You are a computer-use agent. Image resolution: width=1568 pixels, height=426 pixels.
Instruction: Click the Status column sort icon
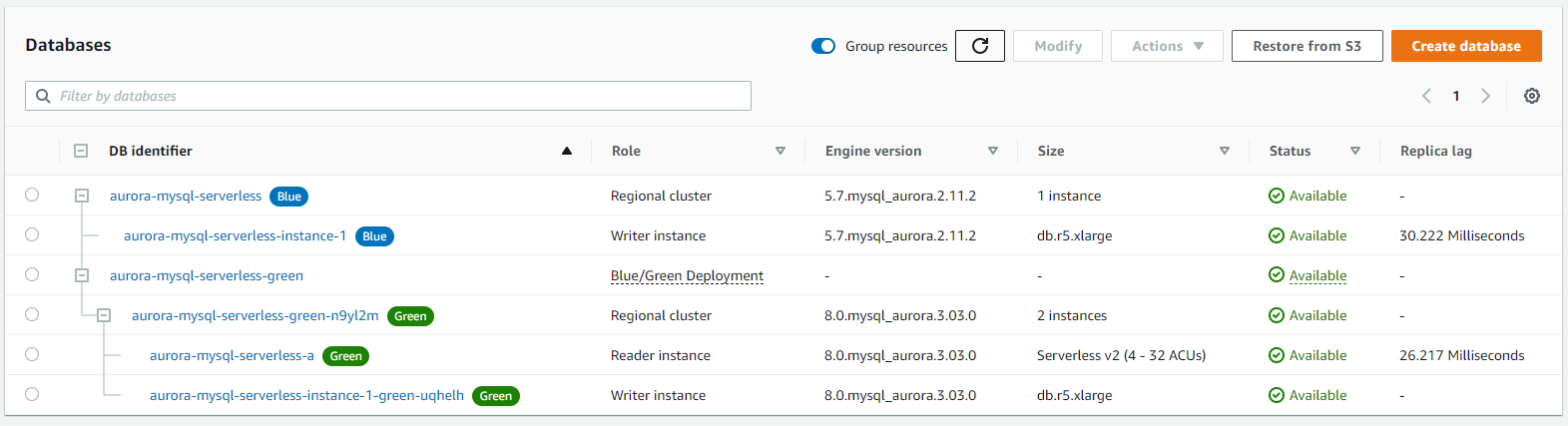pos(1355,151)
